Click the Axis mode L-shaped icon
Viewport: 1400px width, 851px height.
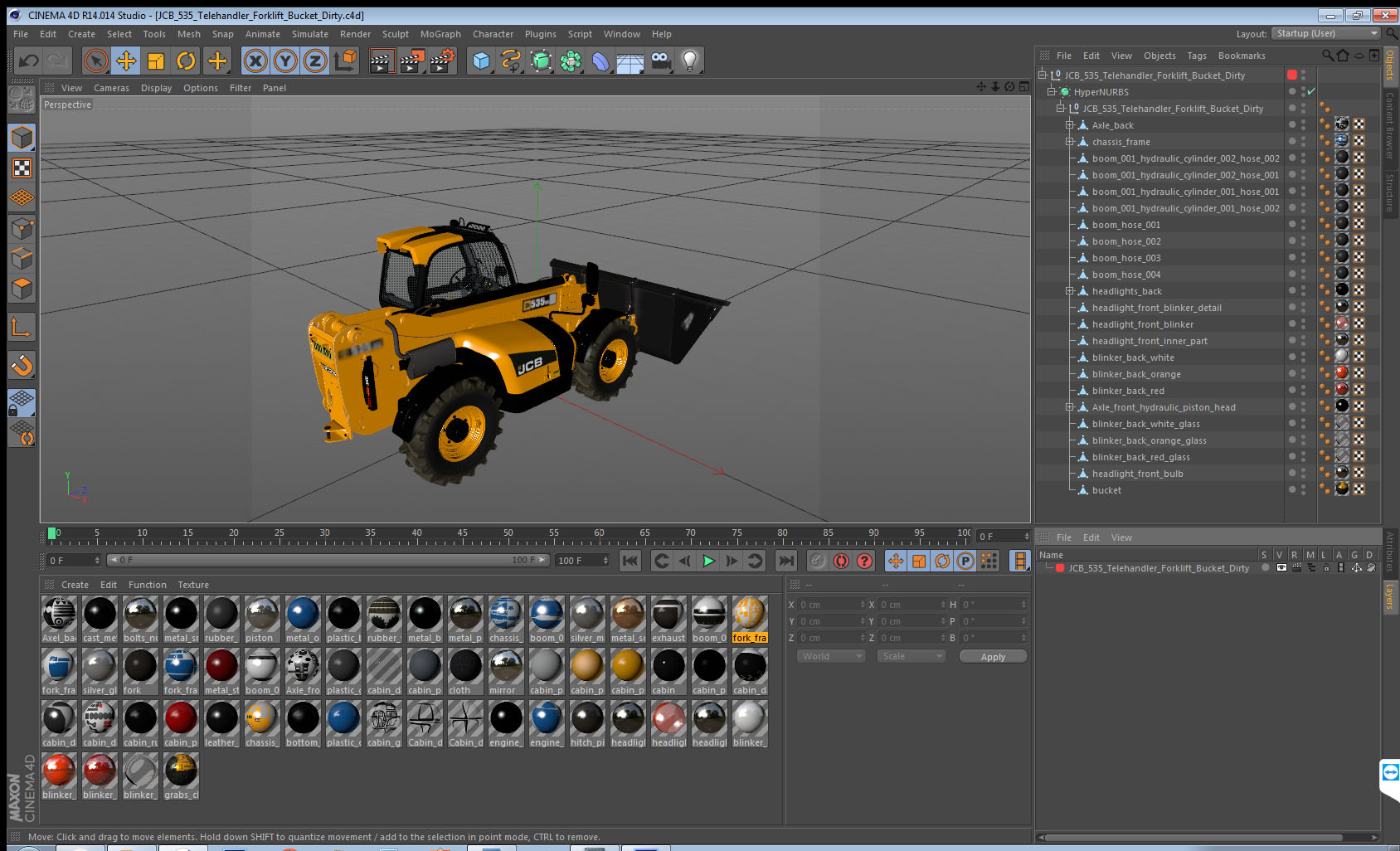point(22,327)
